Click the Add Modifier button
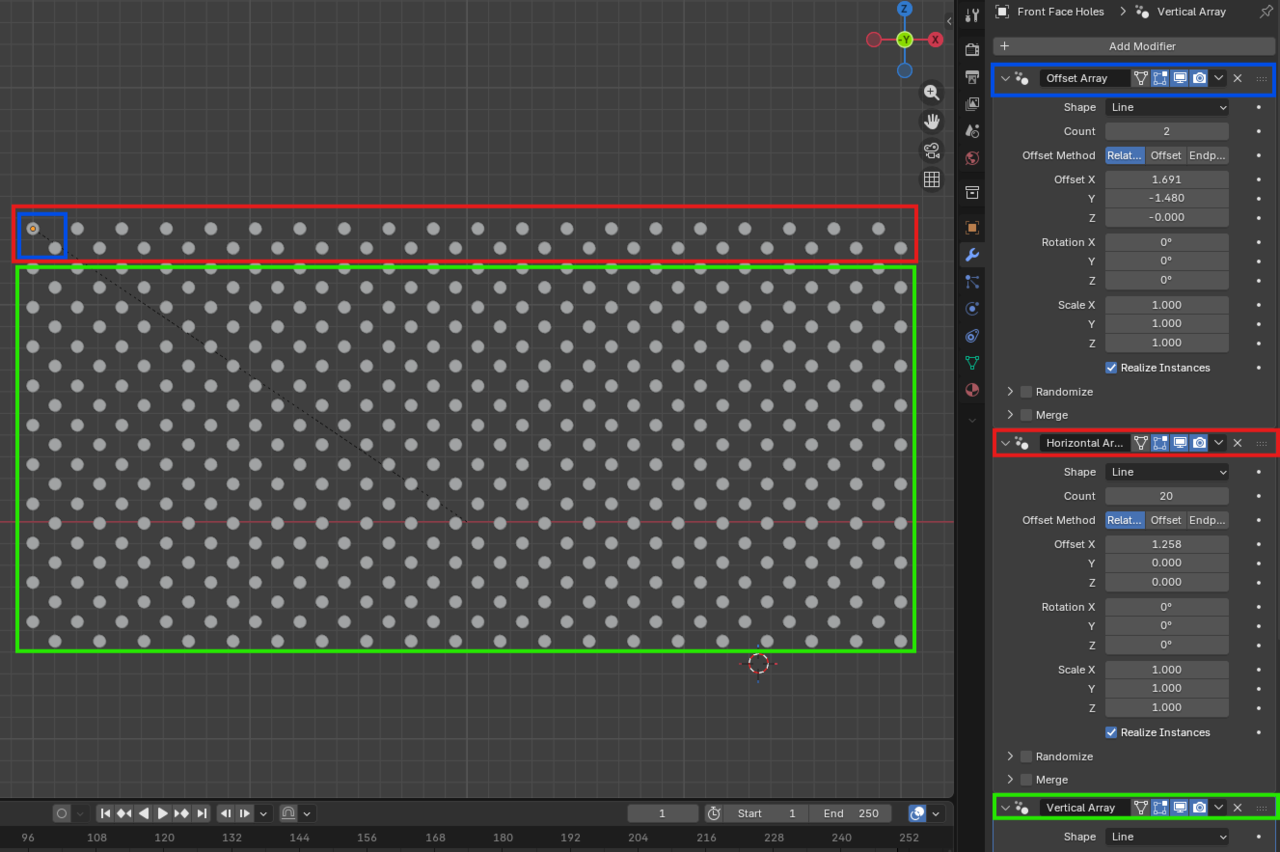The width and height of the screenshot is (1280, 852). tap(1134, 46)
